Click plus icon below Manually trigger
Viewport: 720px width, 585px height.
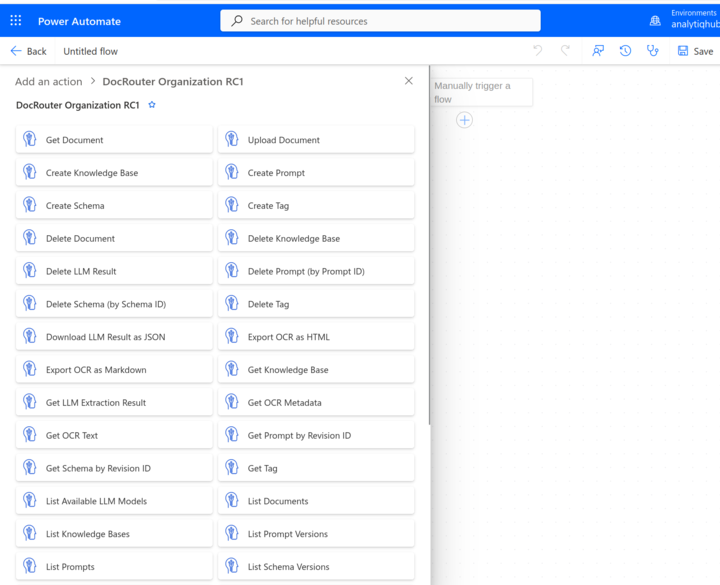(x=464, y=120)
